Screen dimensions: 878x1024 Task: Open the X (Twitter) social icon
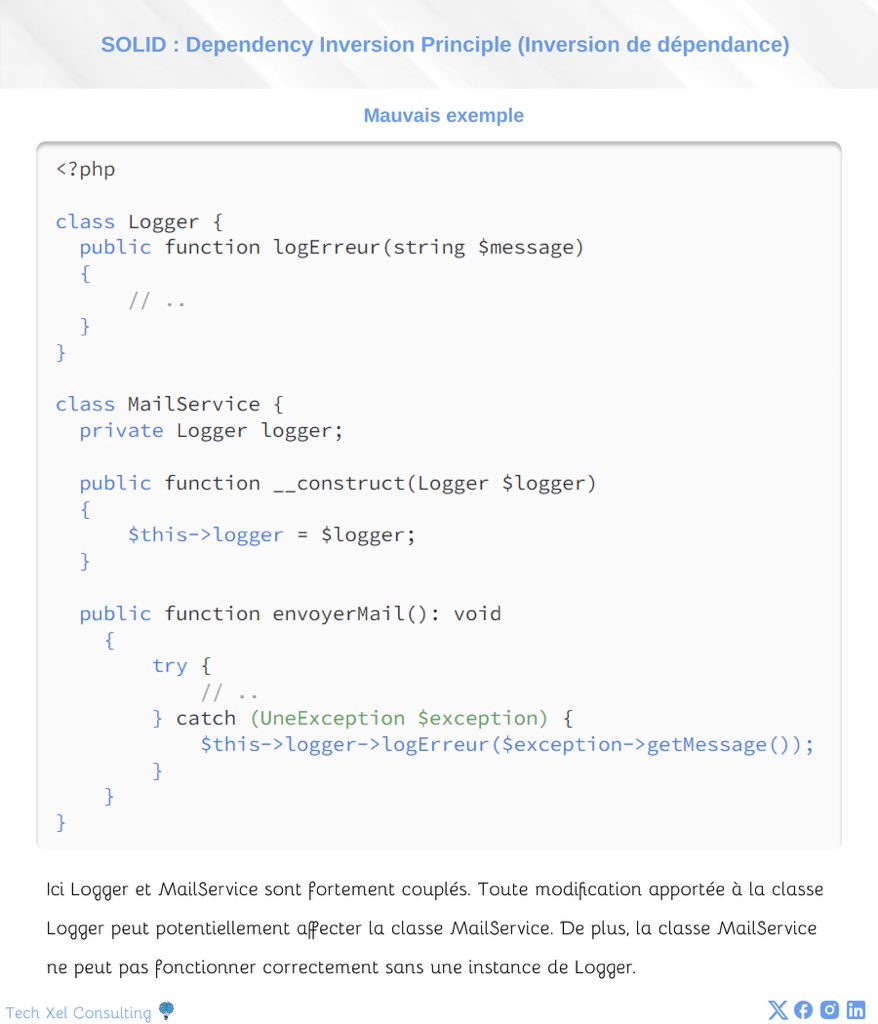tap(777, 1010)
